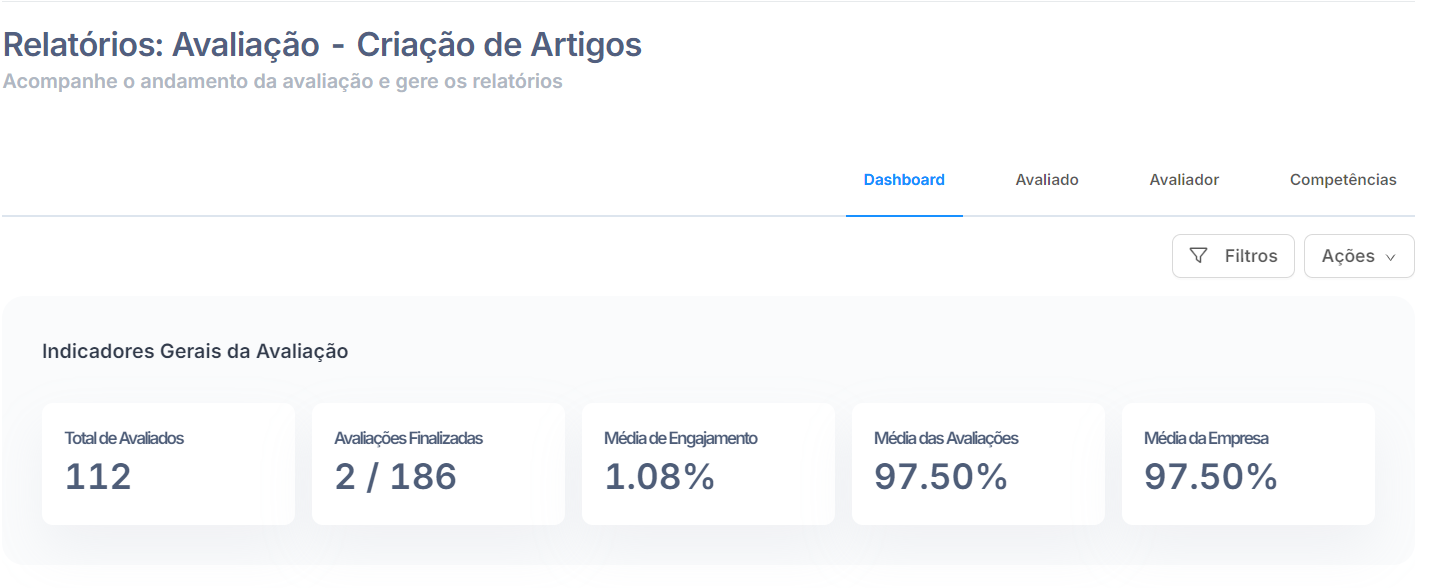Select the Total de Avaliados label
This screenshot has height=588, width=1434.
124,438
